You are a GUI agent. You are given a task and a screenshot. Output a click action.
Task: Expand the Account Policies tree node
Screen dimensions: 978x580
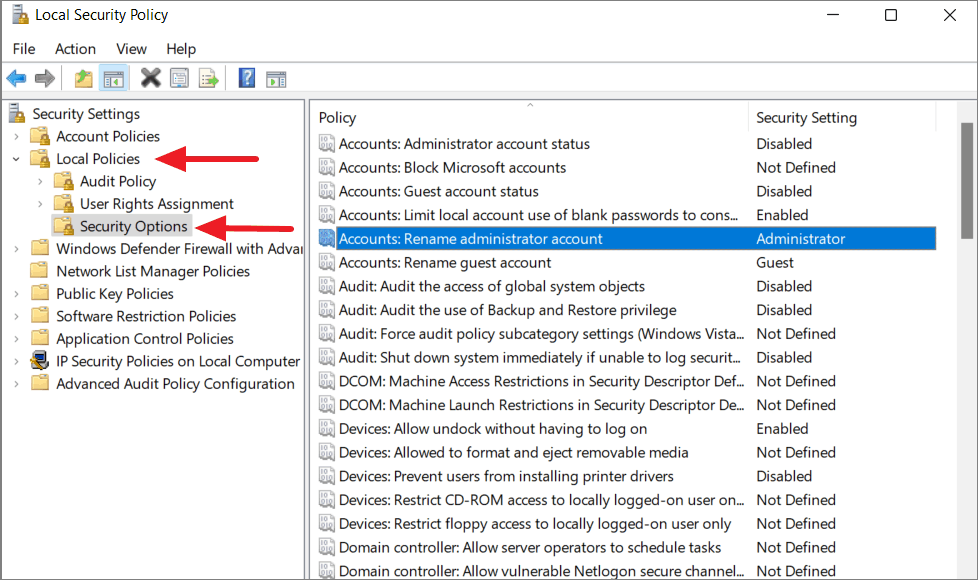point(16,136)
